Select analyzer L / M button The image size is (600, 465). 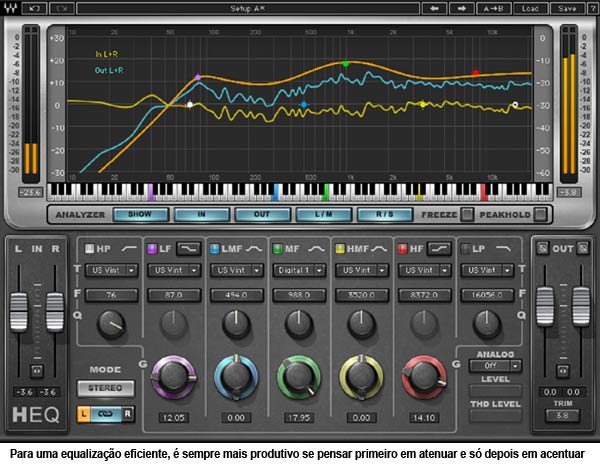(x=324, y=214)
